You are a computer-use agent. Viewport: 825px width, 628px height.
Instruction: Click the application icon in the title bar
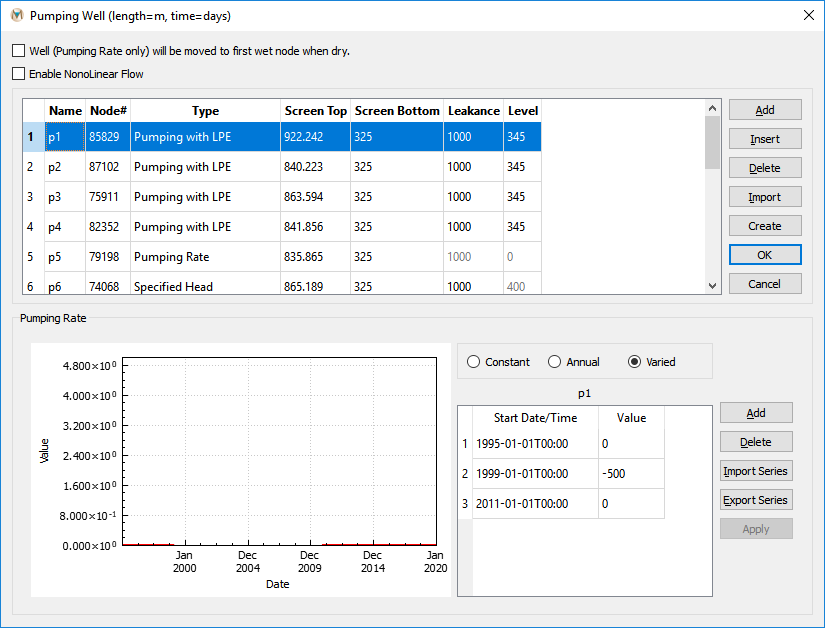[x=17, y=15]
